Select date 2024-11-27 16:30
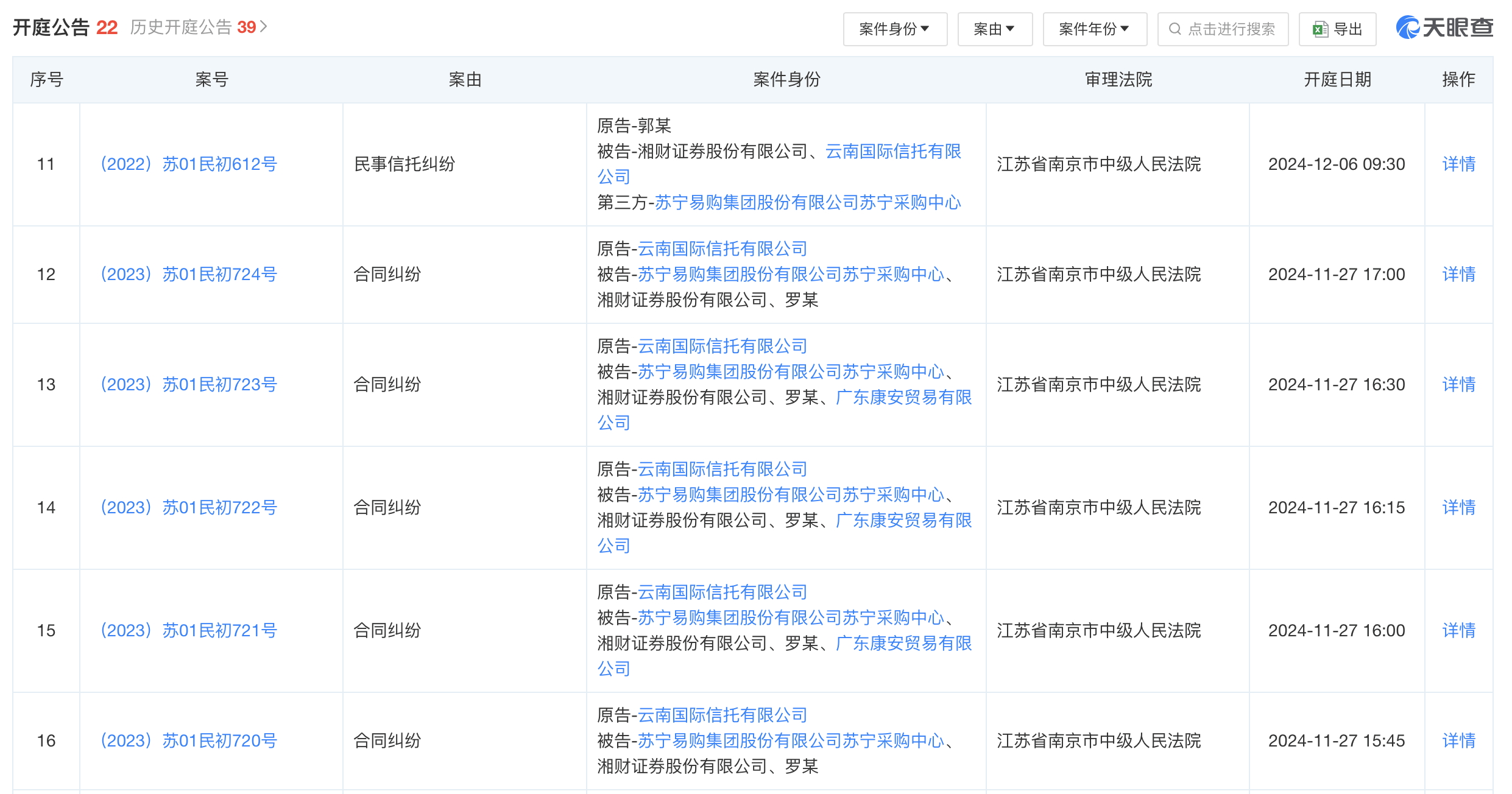 [1337, 384]
